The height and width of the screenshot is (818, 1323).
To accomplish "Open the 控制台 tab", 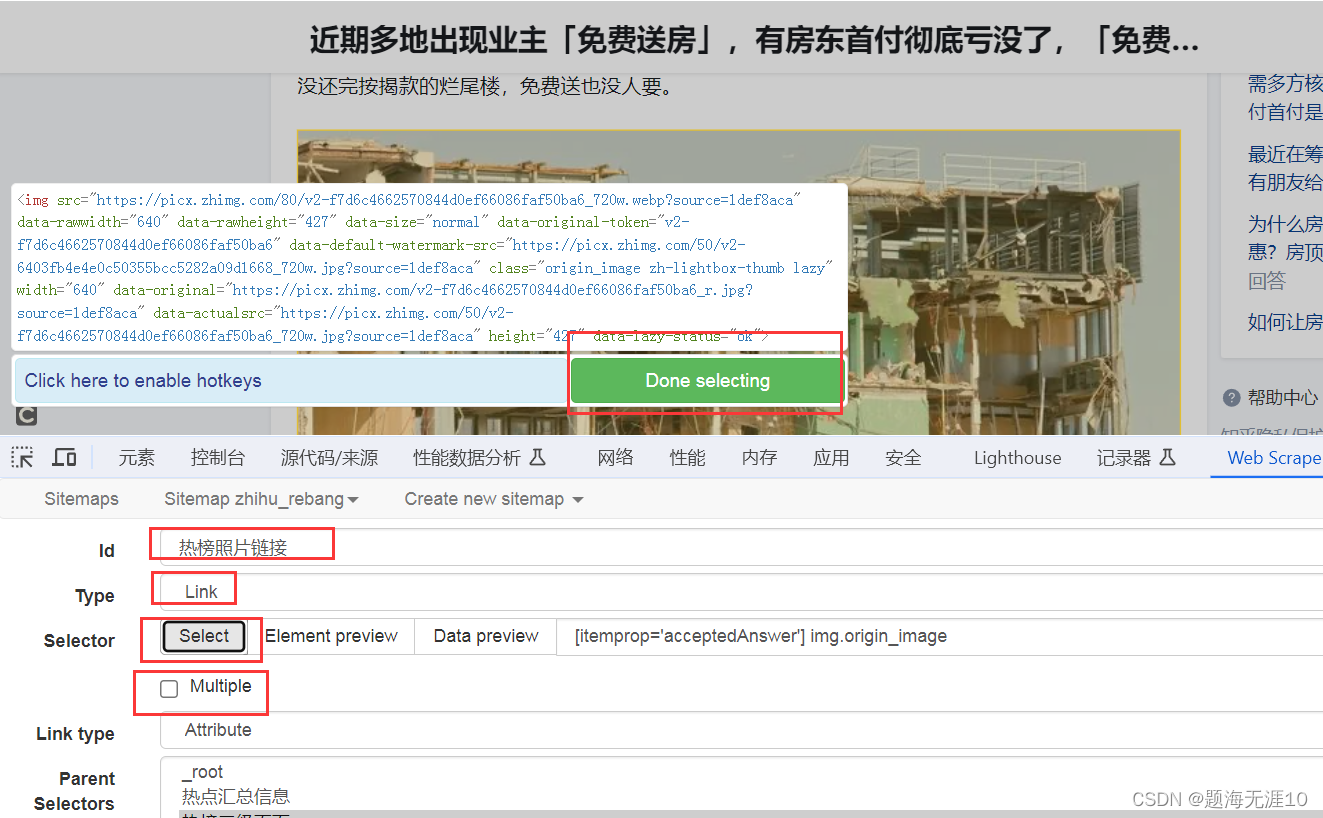I will click(x=217, y=456).
